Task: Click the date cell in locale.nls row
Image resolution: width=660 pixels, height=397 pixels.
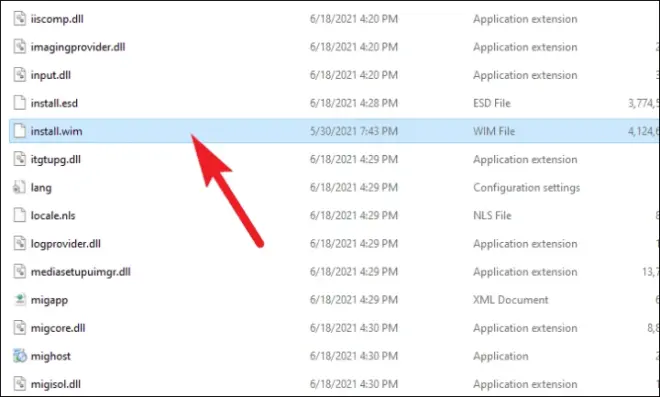Action: click(x=354, y=216)
